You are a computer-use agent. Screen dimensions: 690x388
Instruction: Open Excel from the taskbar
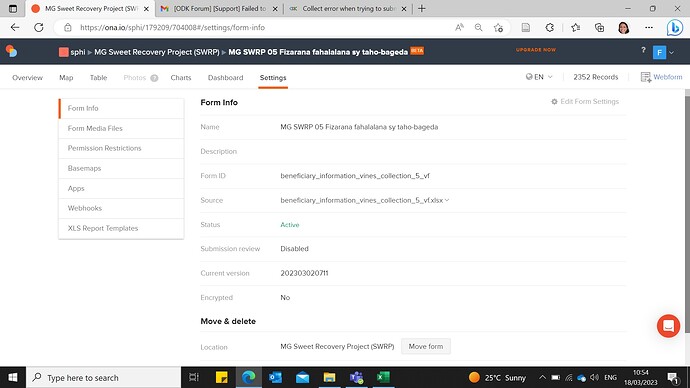[383, 377]
